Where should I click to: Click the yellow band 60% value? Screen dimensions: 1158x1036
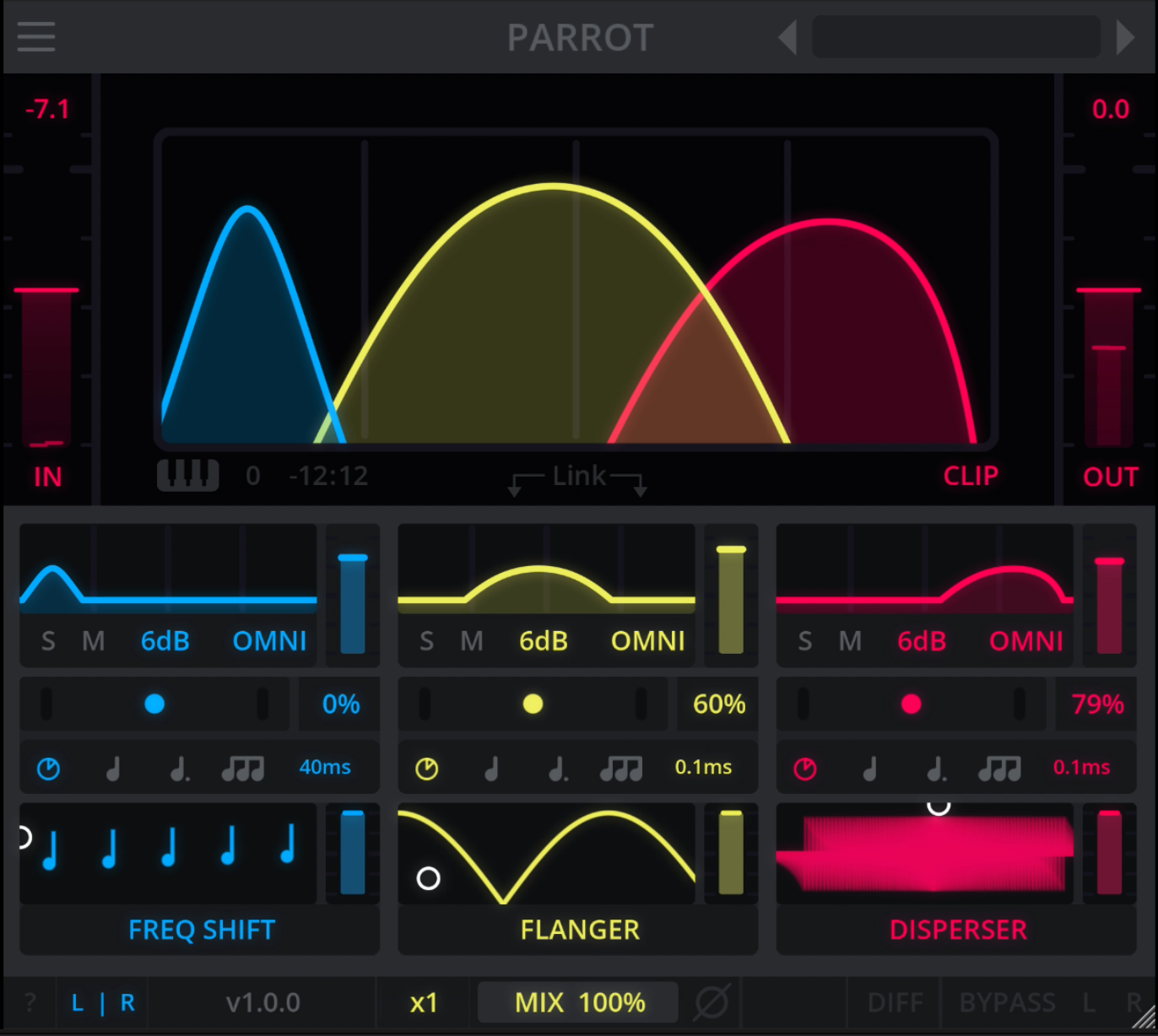click(x=718, y=704)
